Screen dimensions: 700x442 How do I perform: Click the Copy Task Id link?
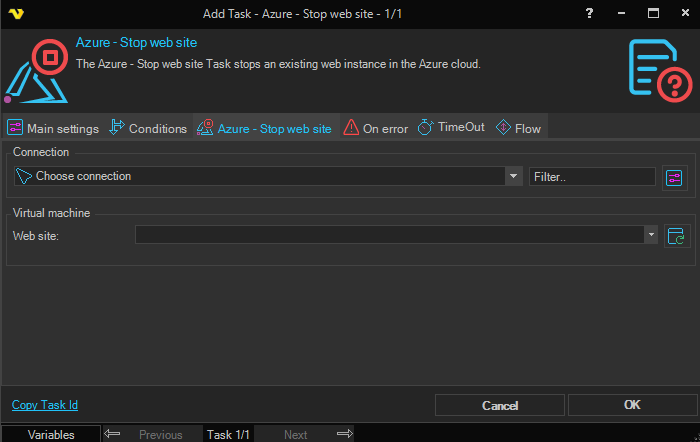tap(45, 405)
